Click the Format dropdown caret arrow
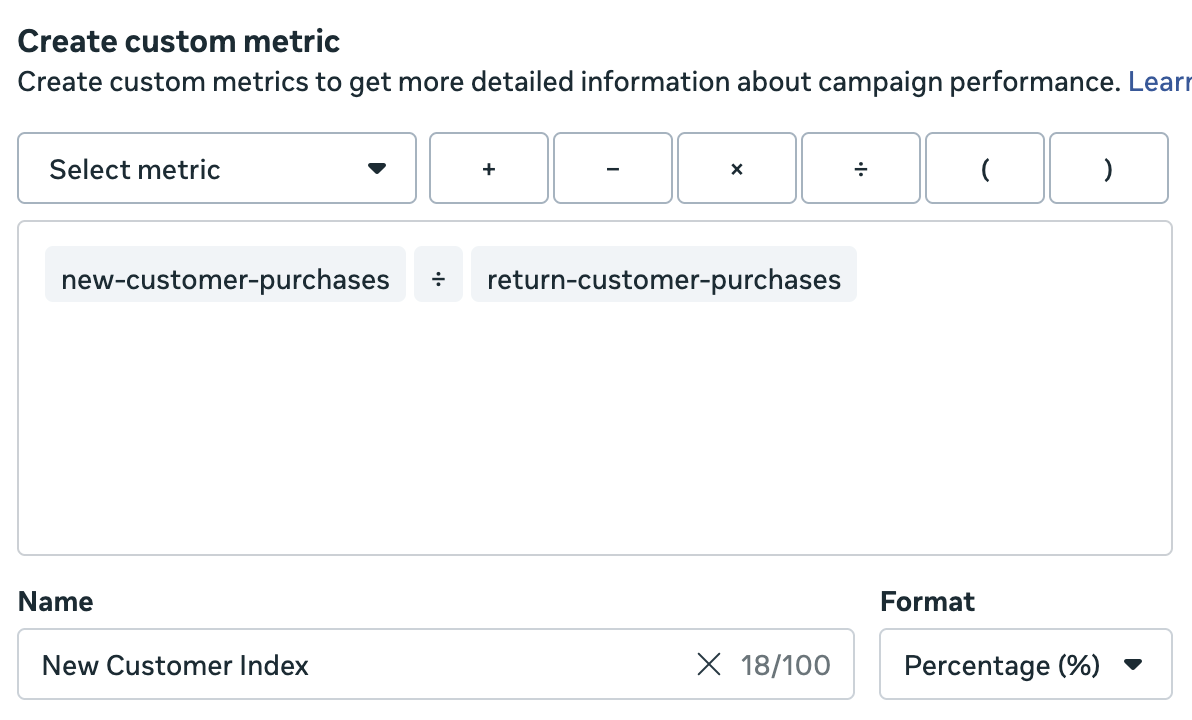The height and width of the screenshot is (720, 1192). coord(1133,664)
